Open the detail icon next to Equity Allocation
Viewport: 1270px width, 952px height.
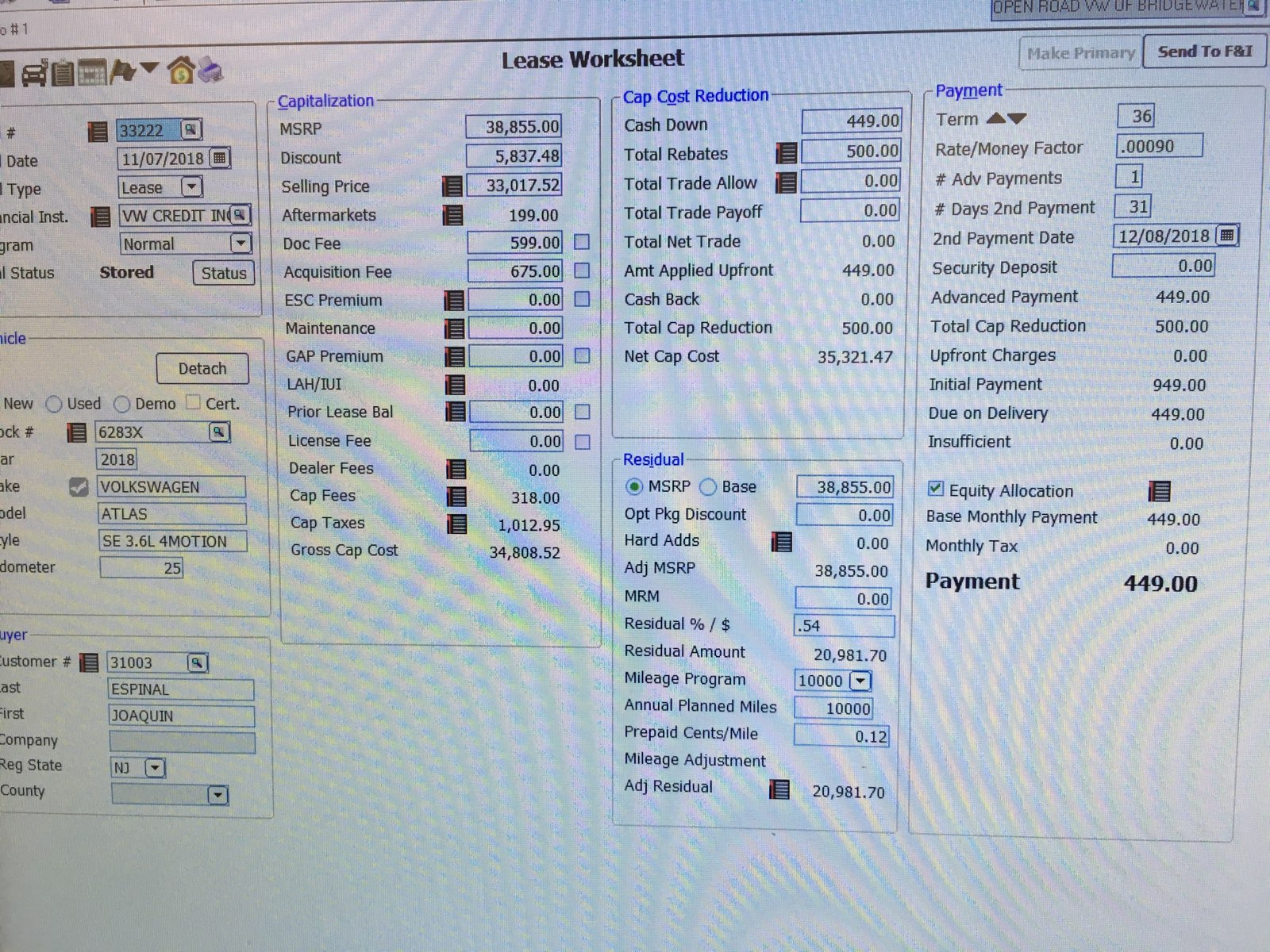pyautogui.click(x=1159, y=491)
